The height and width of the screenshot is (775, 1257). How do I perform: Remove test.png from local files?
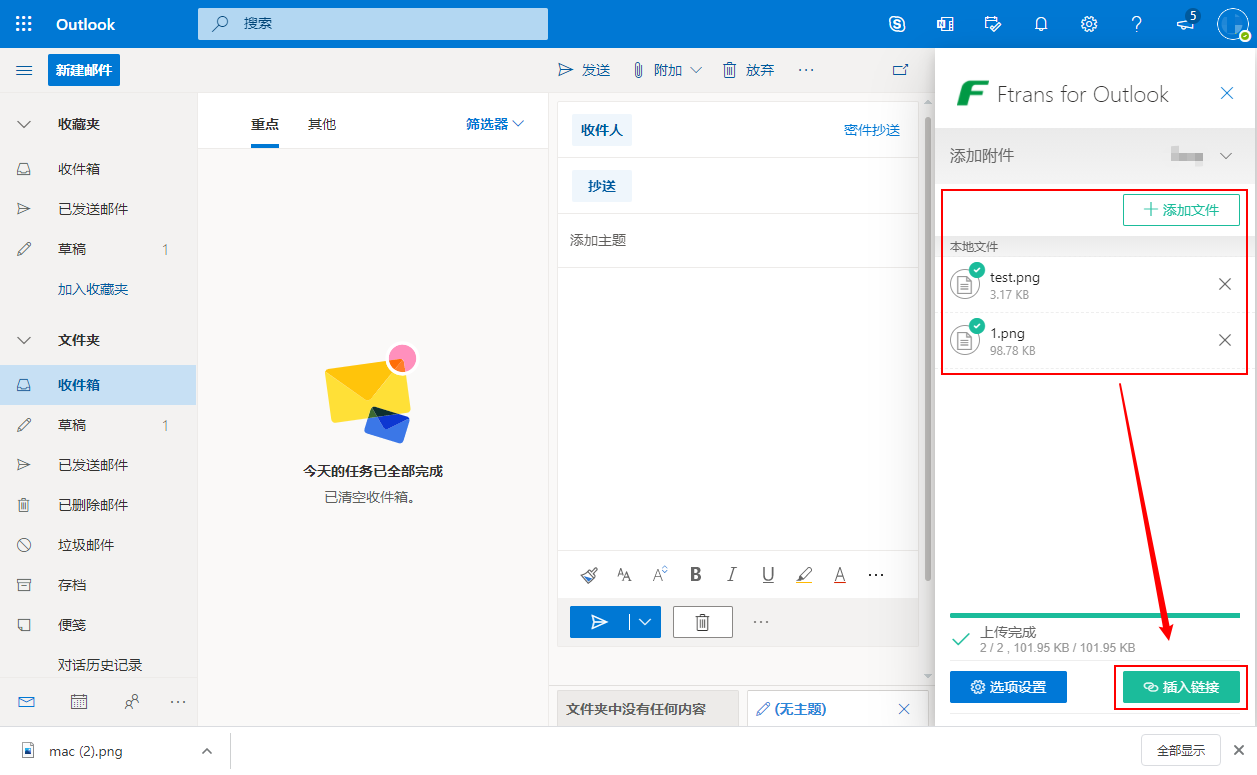click(x=1224, y=284)
